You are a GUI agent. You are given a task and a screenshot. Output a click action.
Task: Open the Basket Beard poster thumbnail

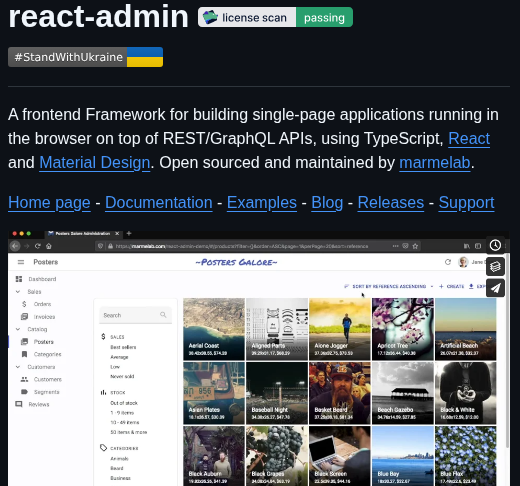tap(340, 393)
